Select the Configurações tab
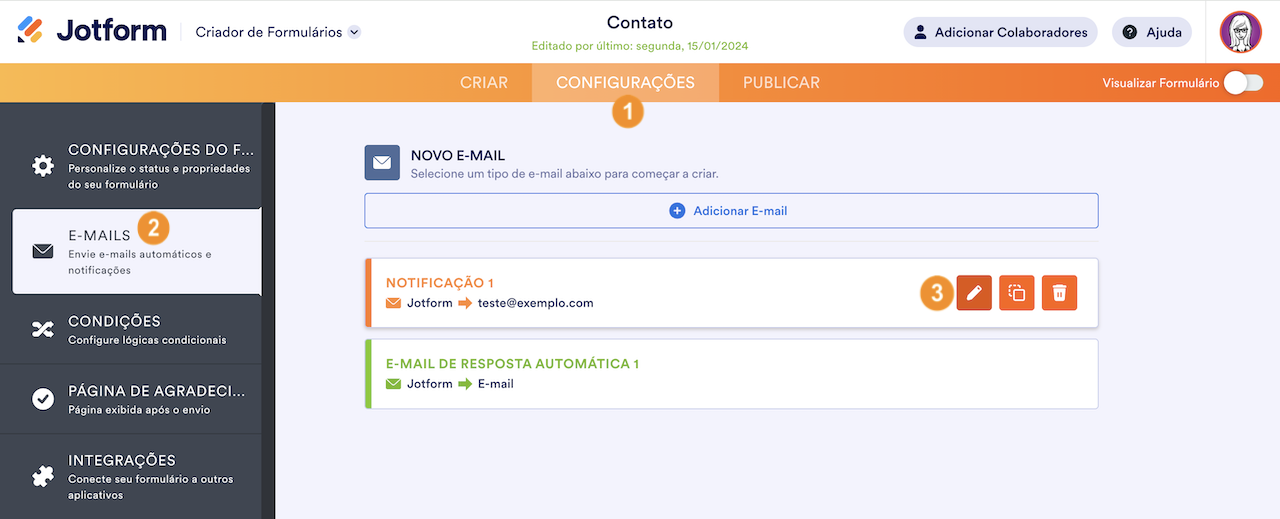This screenshot has width=1280, height=519. point(625,83)
